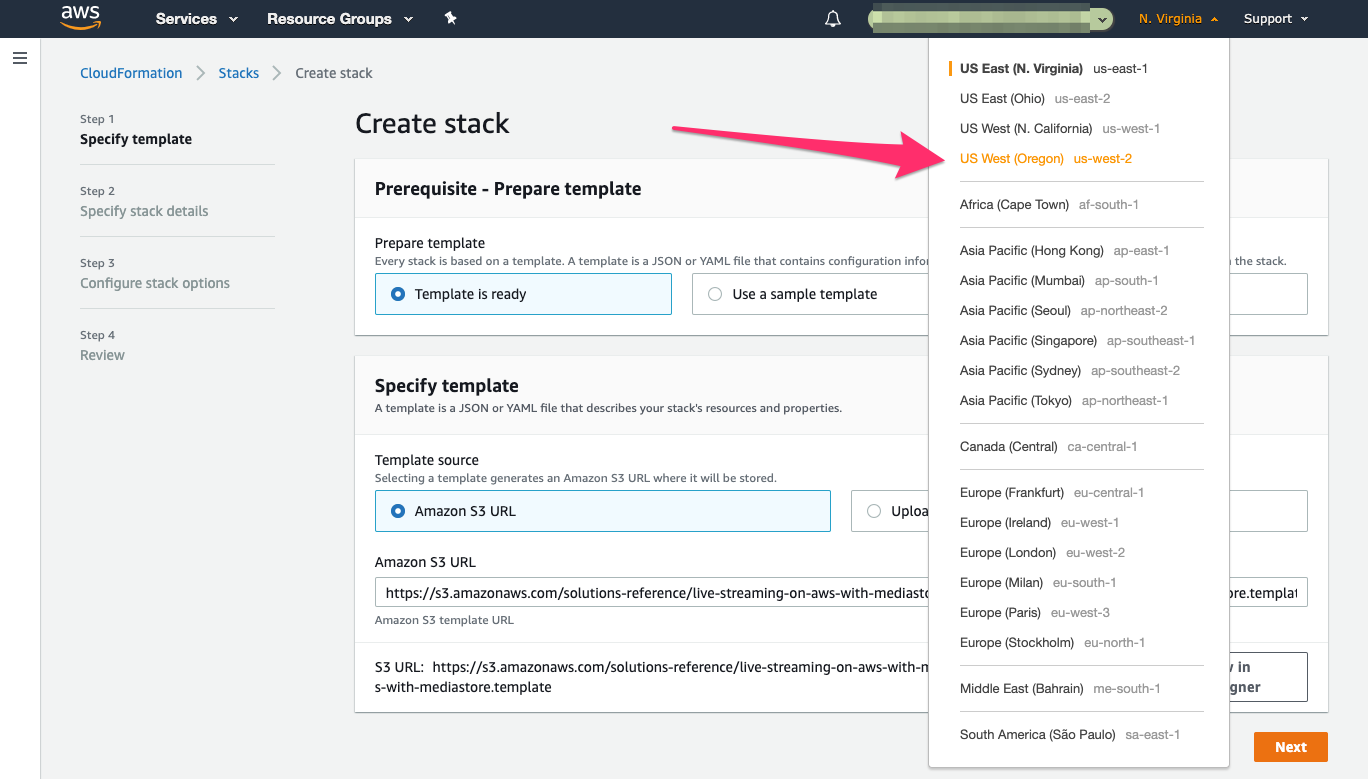Click the orange Next button
Image resolution: width=1368 pixels, height=779 pixels.
[1291, 747]
